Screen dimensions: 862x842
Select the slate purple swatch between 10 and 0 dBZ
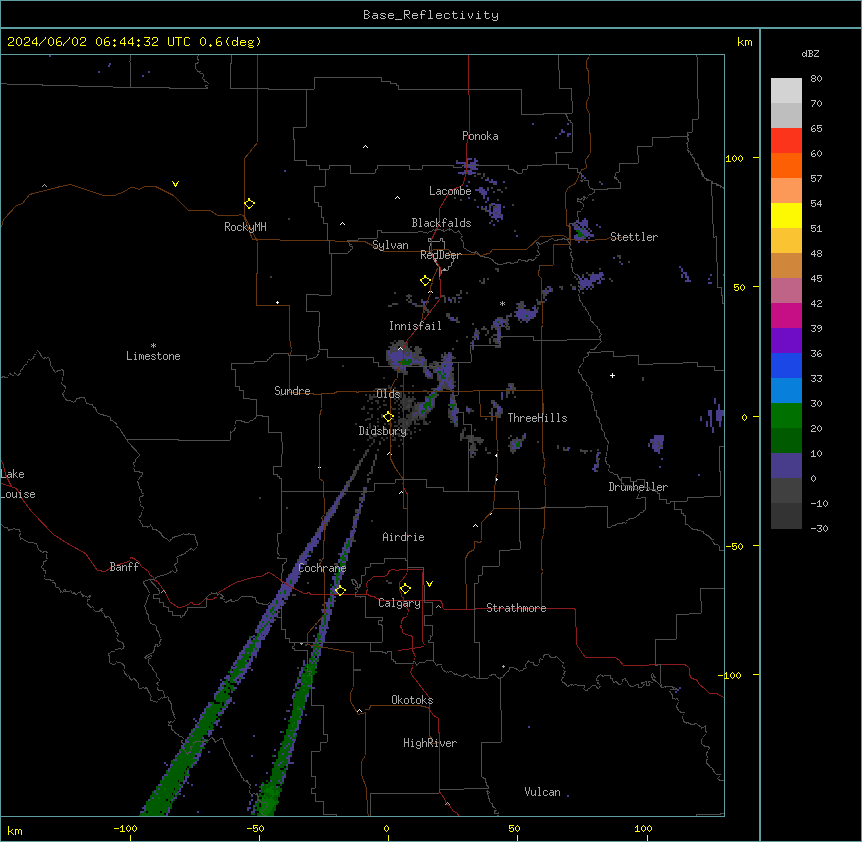click(x=786, y=466)
